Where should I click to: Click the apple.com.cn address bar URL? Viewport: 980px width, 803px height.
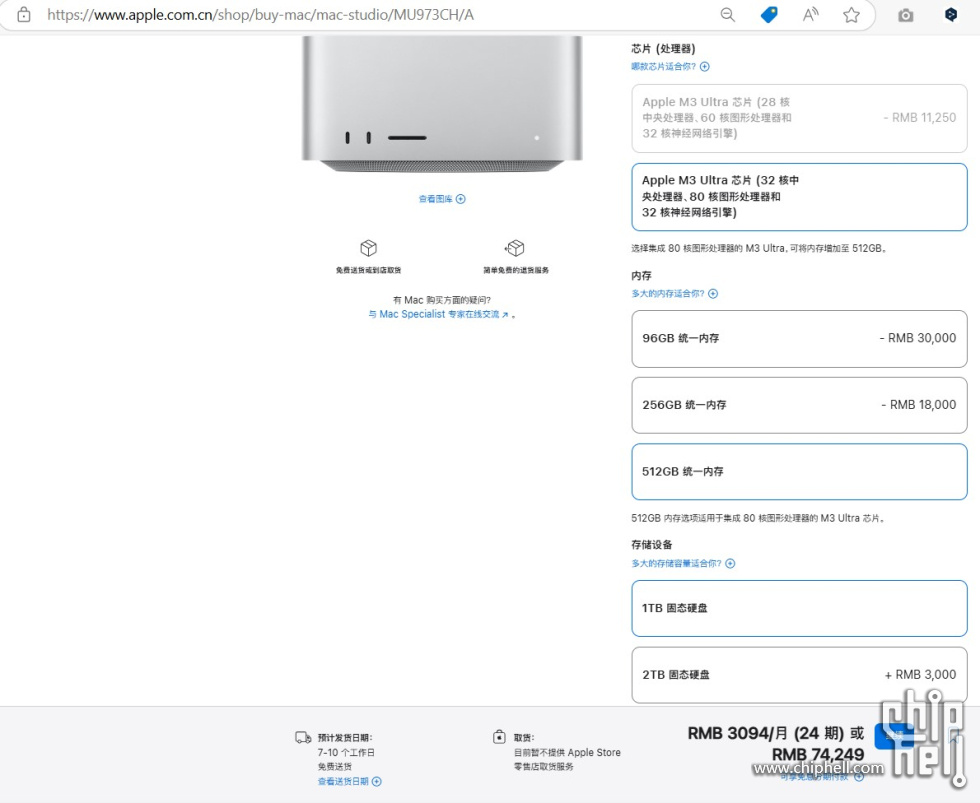260,15
